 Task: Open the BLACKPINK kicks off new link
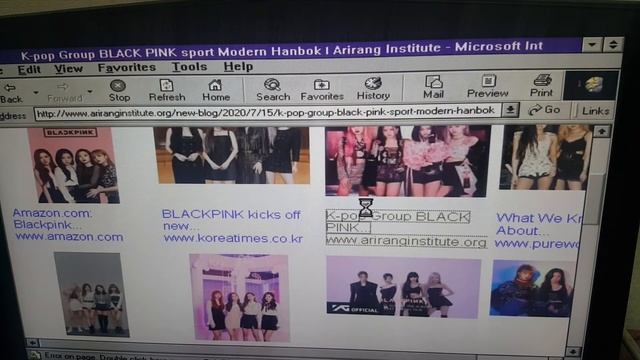pos(231,220)
